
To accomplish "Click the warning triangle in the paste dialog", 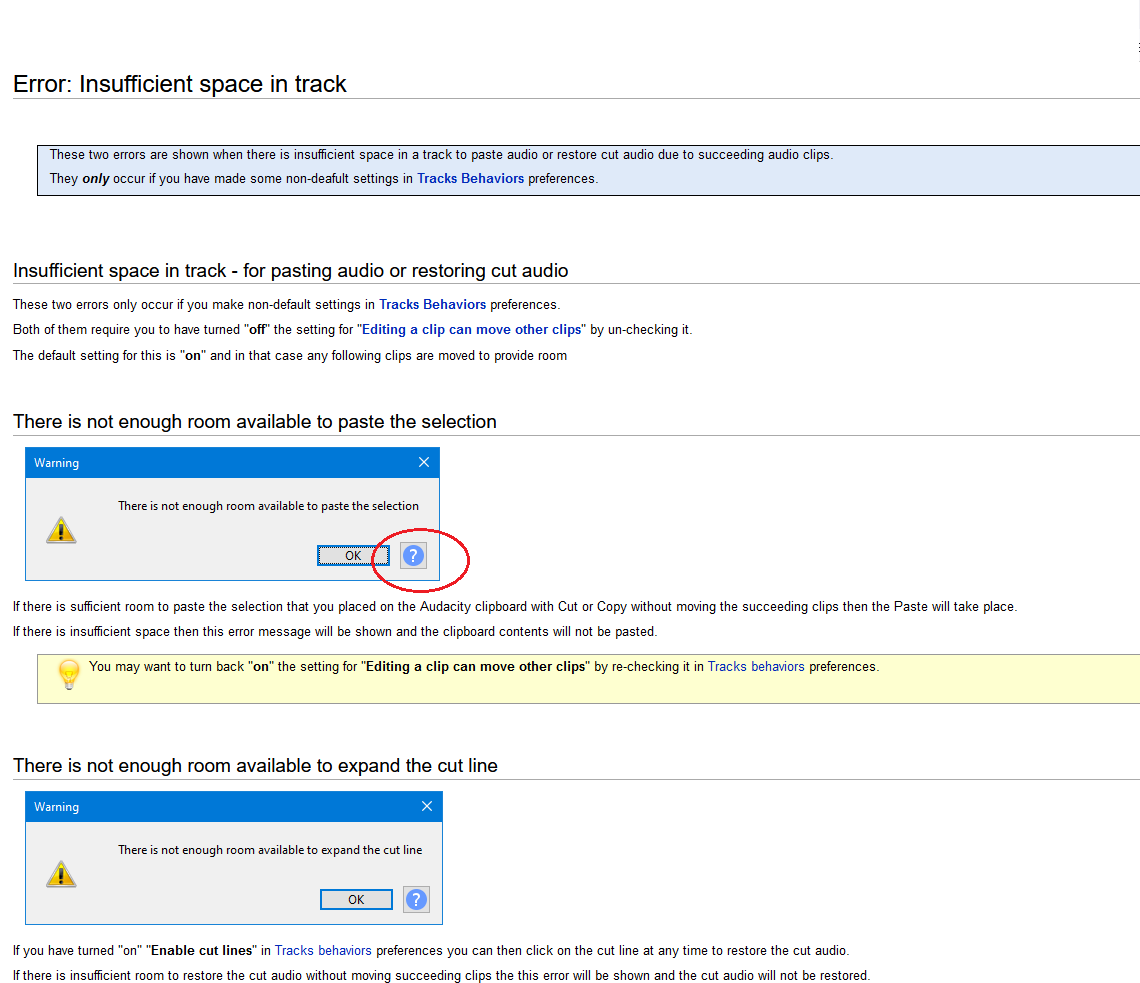I will (61, 530).
